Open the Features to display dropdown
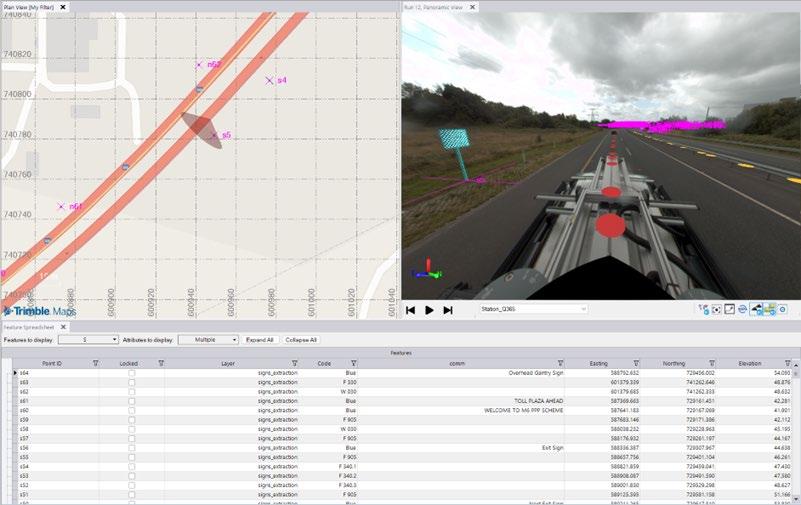Screen dimensions: 801x505 [x=88, y=340]
